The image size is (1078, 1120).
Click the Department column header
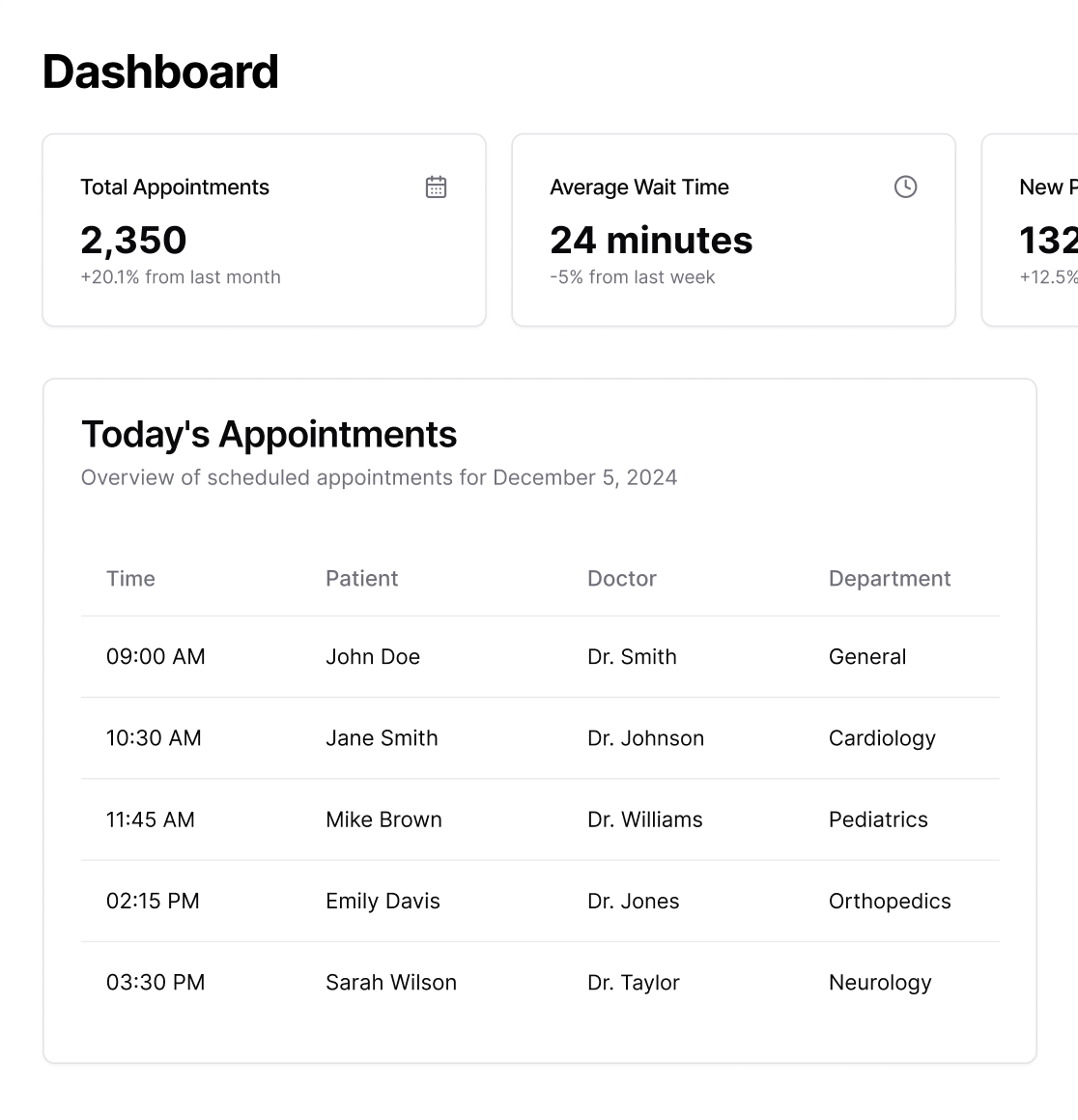[889, 579]
